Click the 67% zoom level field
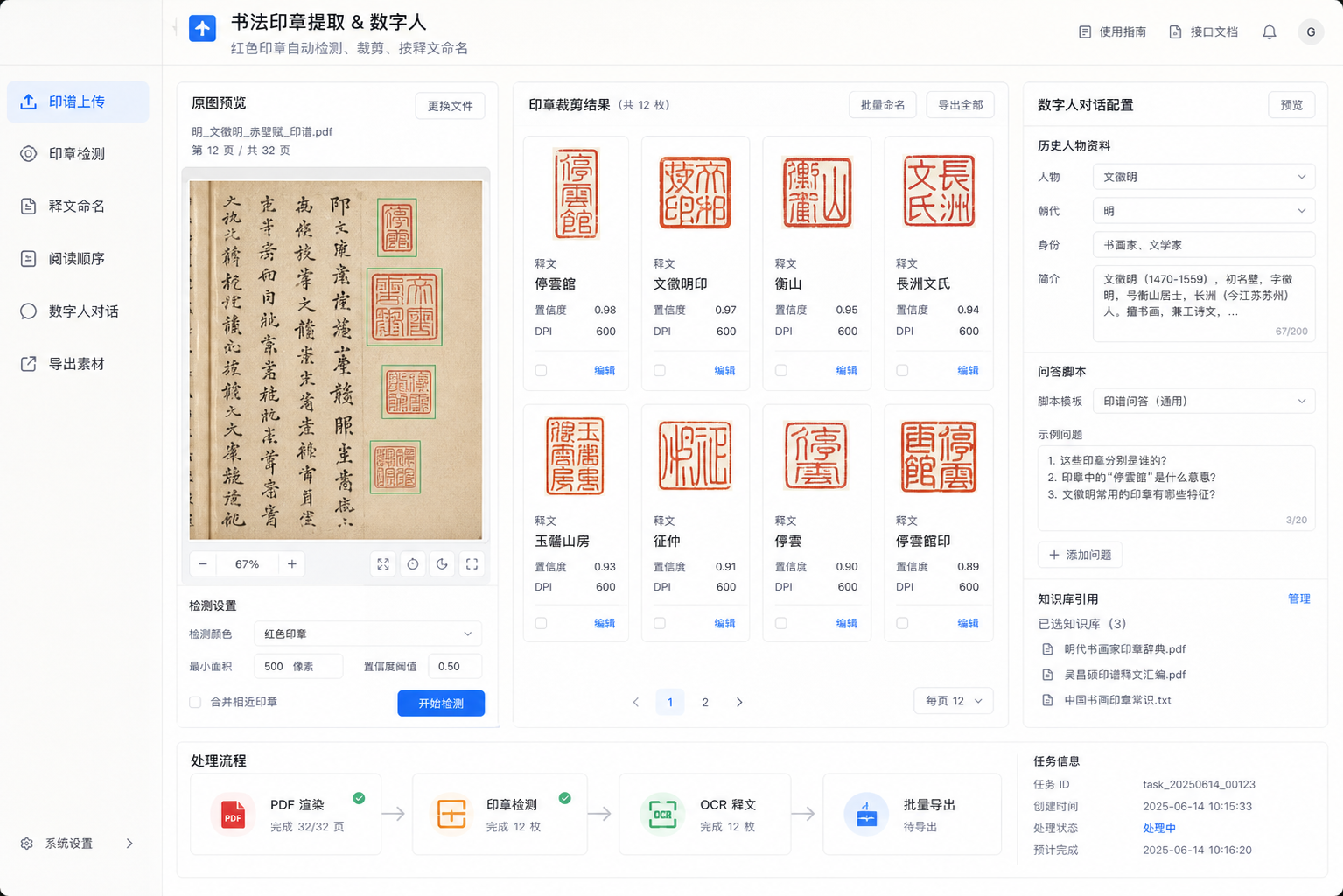The width and height of the screenshot is (1343, 896). (x=248, y=564)
